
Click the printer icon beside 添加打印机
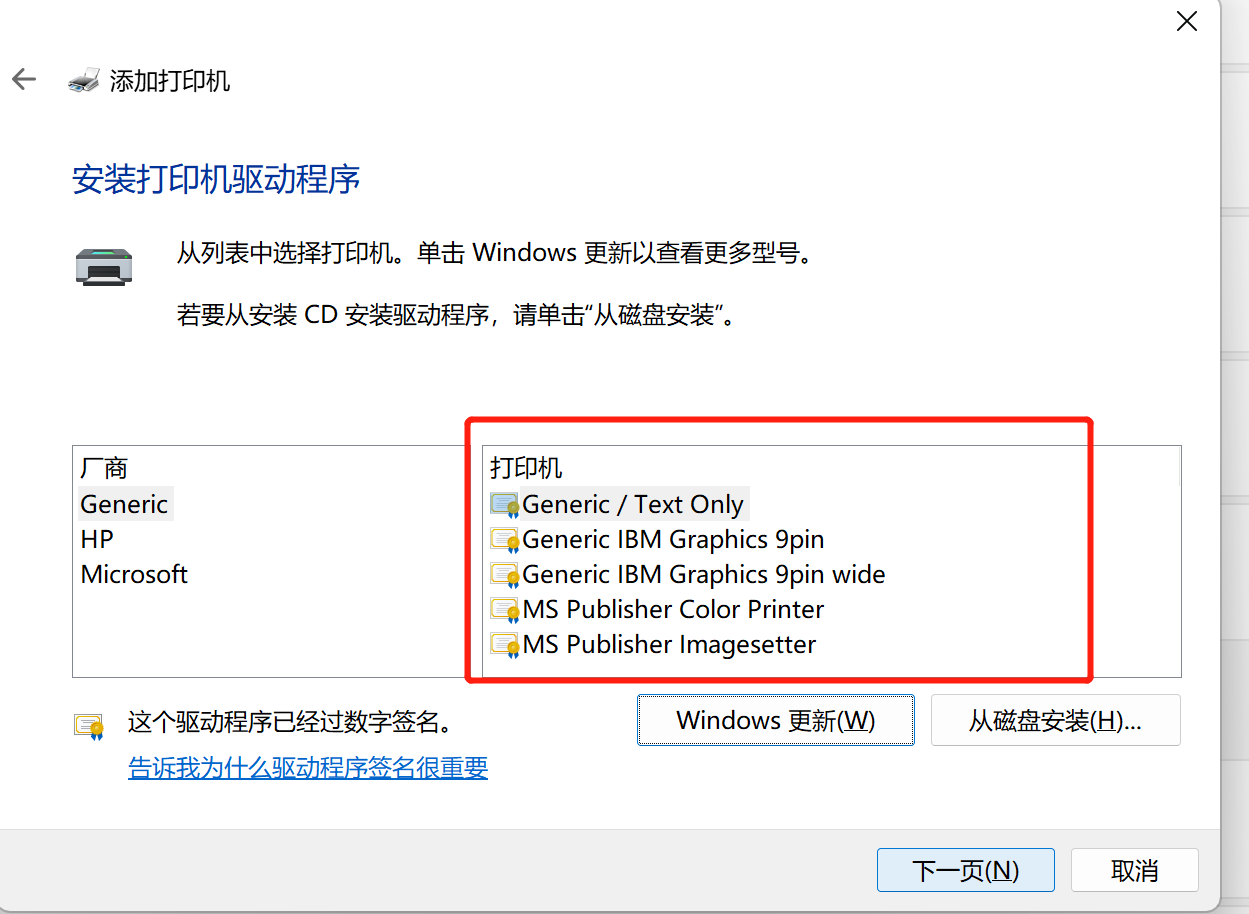click(84, 80)
